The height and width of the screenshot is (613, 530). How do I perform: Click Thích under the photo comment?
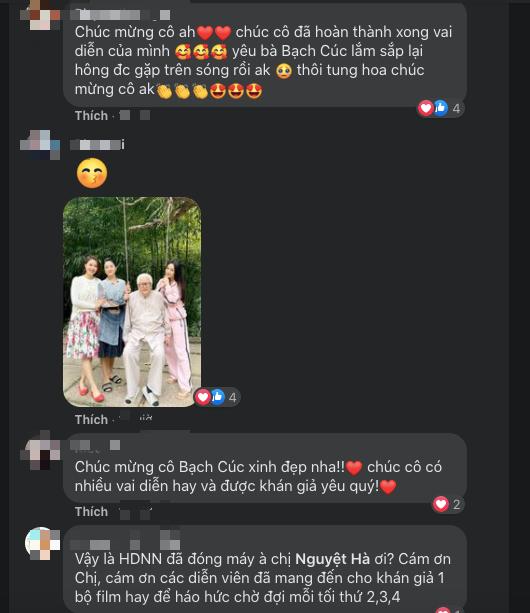[91, 419]
